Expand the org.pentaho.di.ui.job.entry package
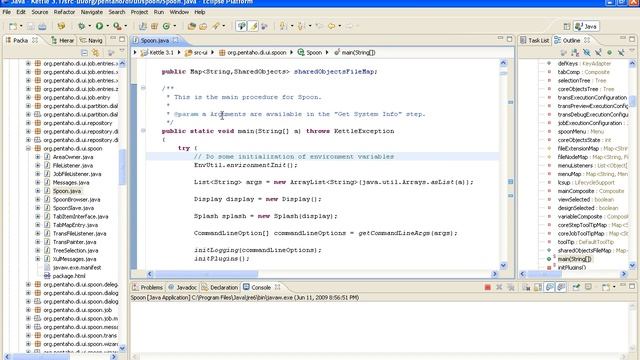This screenshot has height=360, width=640. coord(28,98)
